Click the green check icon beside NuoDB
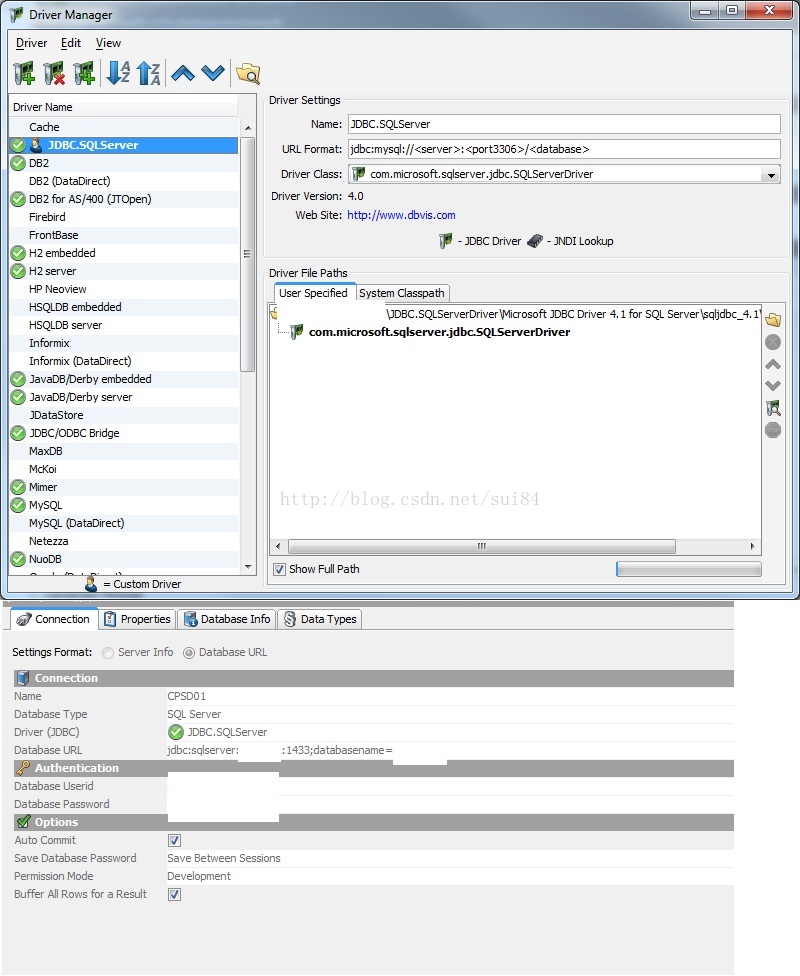Image resolution: width=800 pixels, height=976 pixels. point(18,559)
